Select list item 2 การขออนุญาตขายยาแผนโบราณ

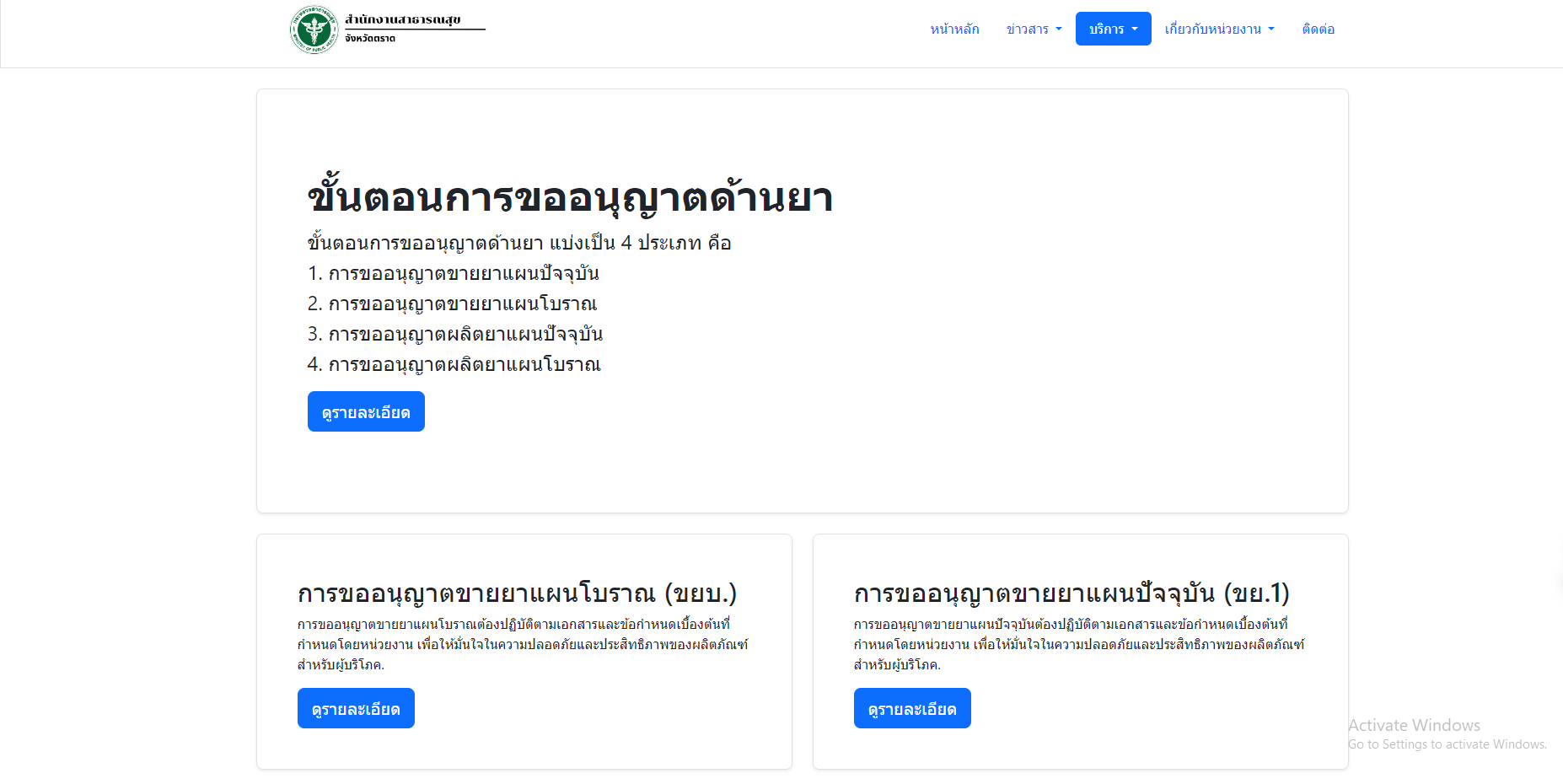(x=452, y=304)
